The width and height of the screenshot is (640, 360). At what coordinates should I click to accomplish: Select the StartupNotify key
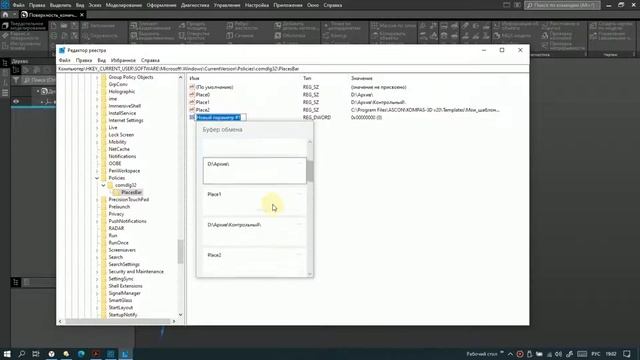[x=122, y=315]
